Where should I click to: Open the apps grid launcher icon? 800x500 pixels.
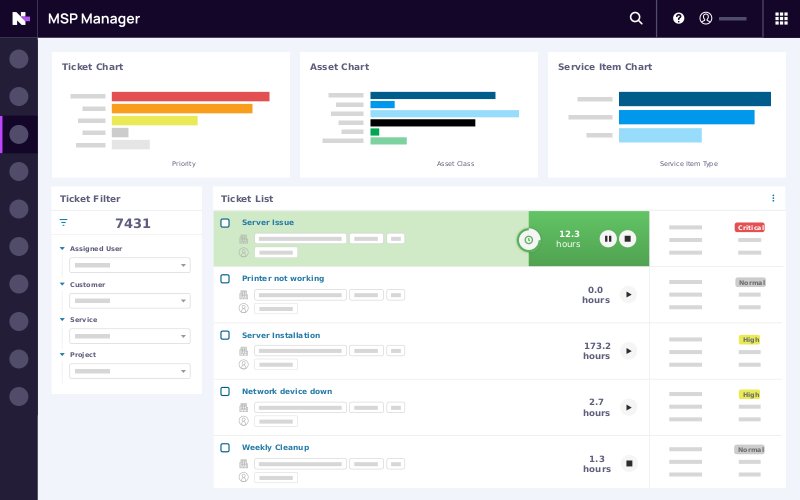coord(781,19)
